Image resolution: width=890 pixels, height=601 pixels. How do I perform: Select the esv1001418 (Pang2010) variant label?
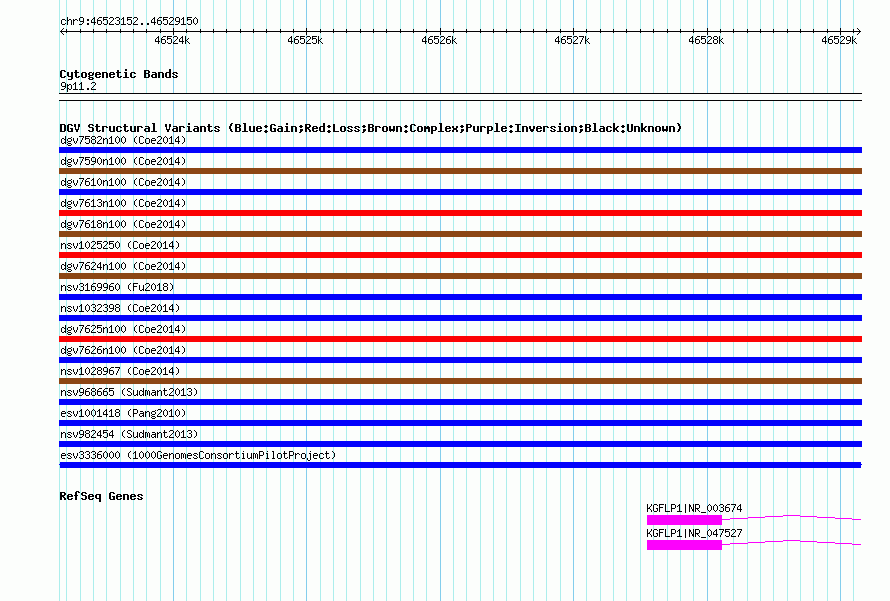(x=122, y=413)
